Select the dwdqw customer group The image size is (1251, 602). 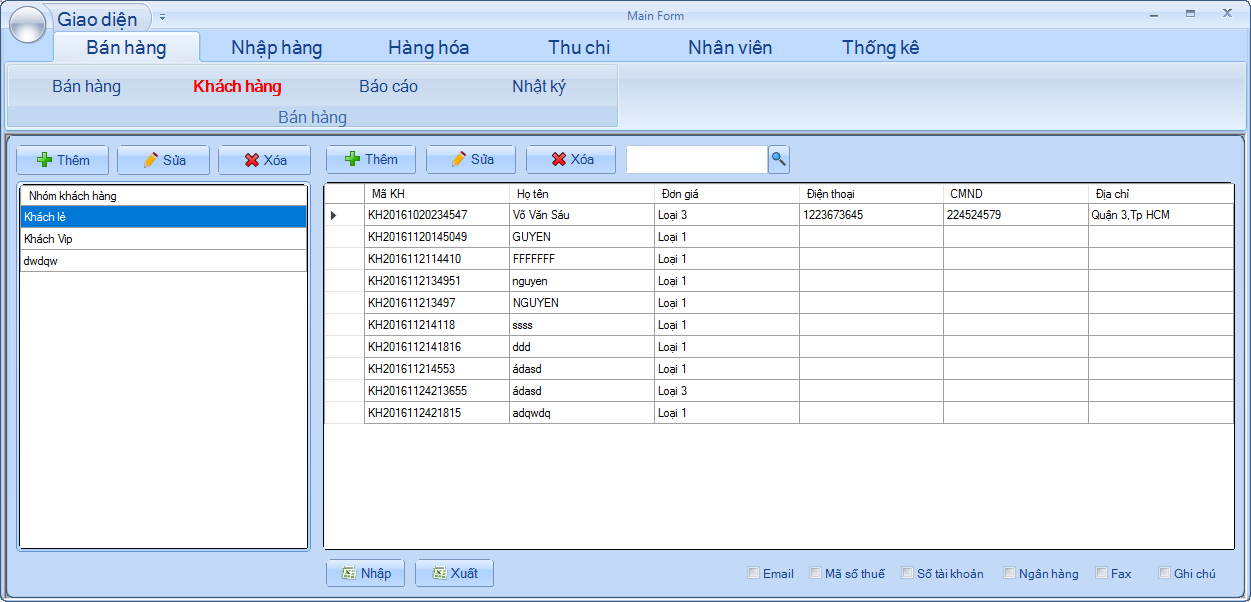pos(163,261)
